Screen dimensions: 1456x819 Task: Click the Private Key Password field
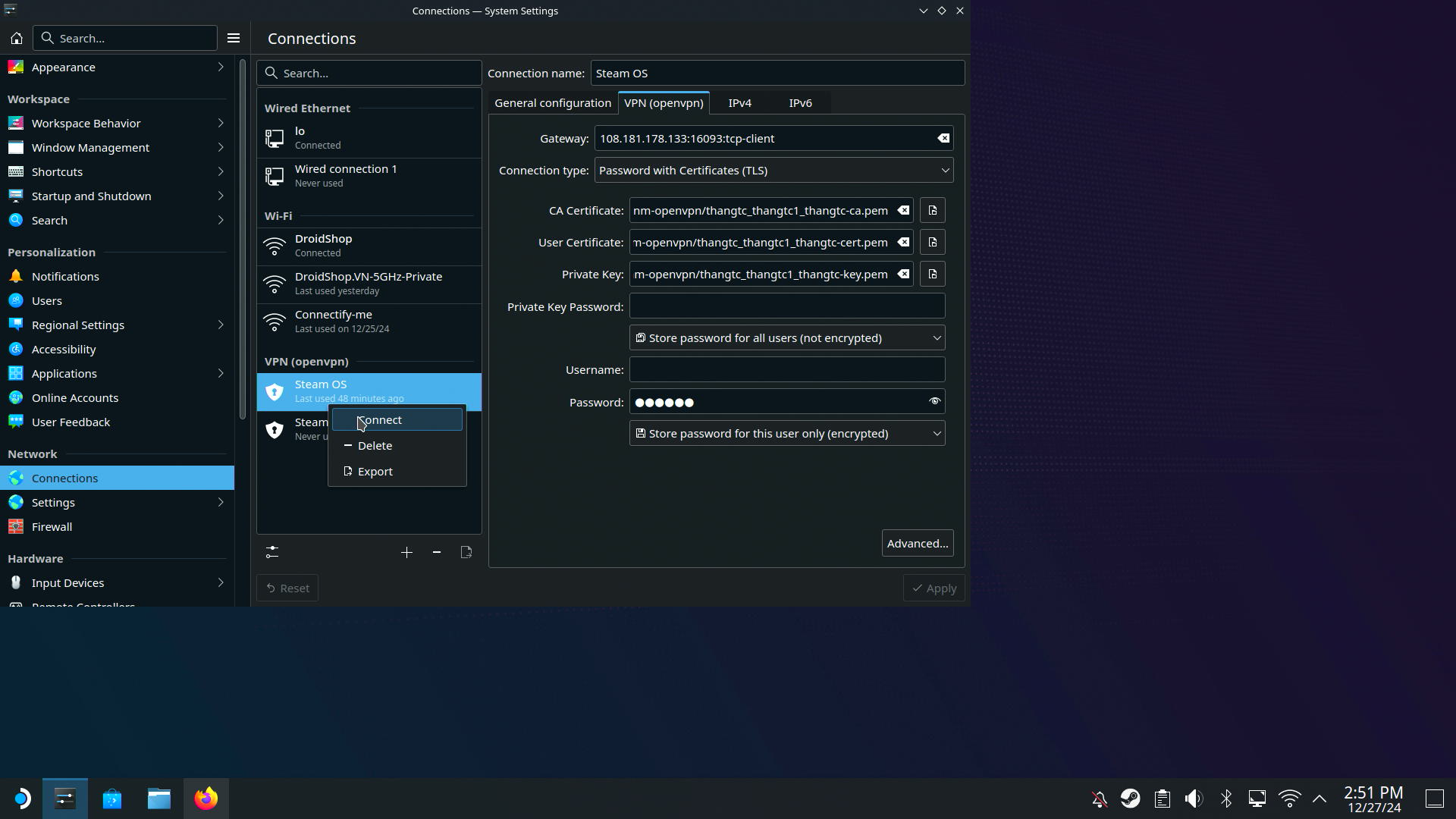(787, 306)
